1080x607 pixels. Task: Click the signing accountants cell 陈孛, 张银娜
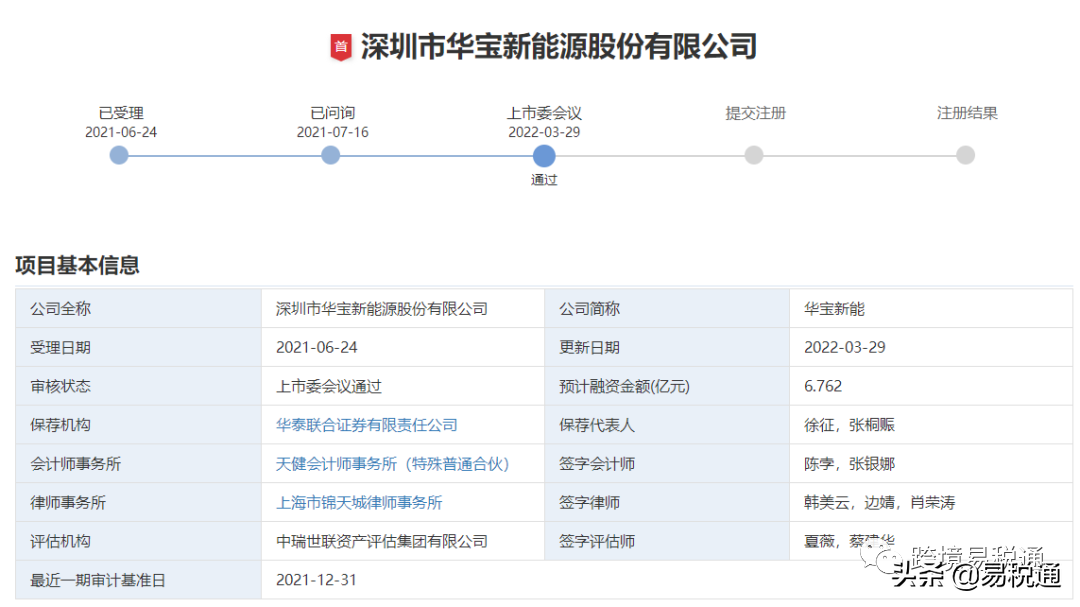pyautogui.click(x=931, y=464)
